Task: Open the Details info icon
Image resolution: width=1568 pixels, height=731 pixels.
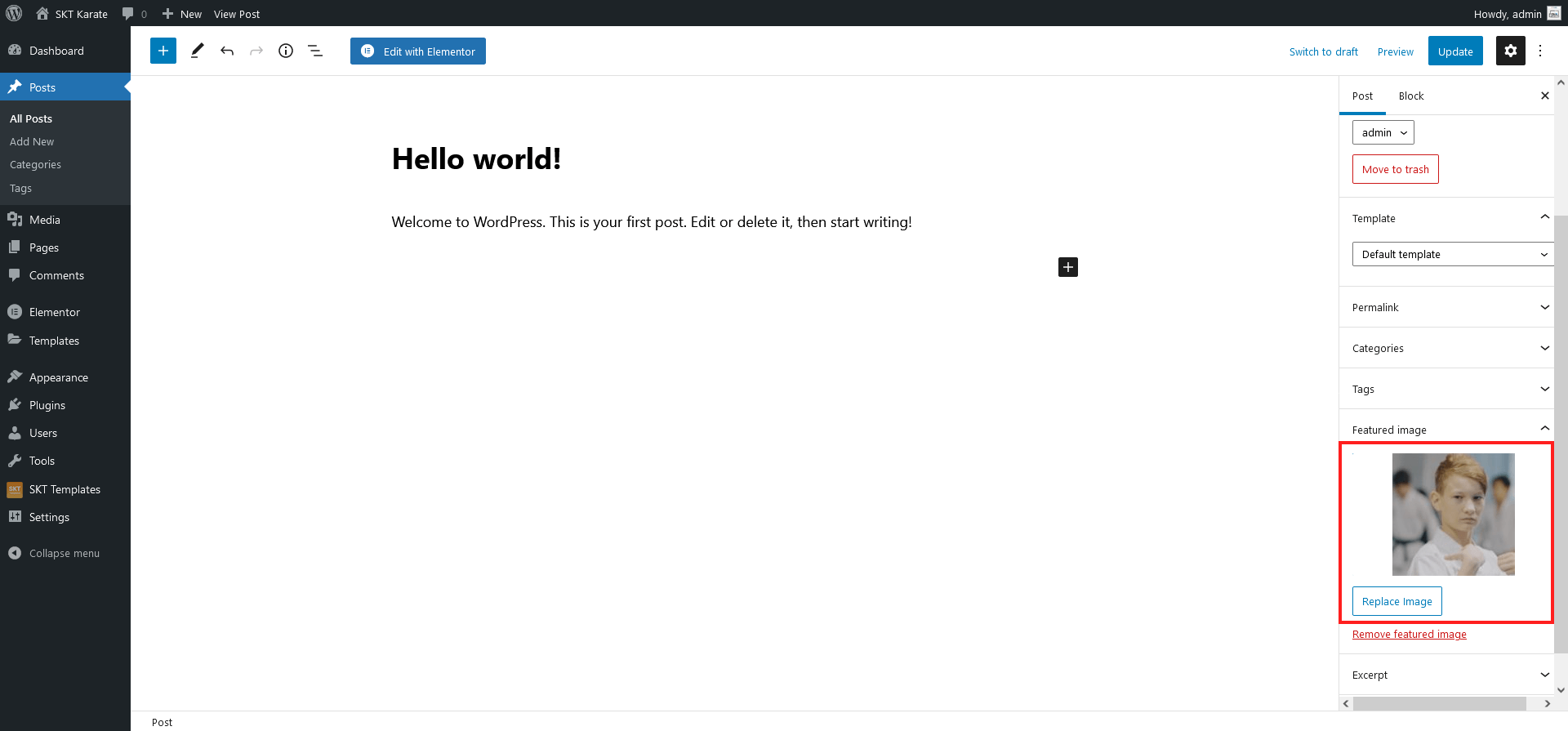Action: coord(286,51)
